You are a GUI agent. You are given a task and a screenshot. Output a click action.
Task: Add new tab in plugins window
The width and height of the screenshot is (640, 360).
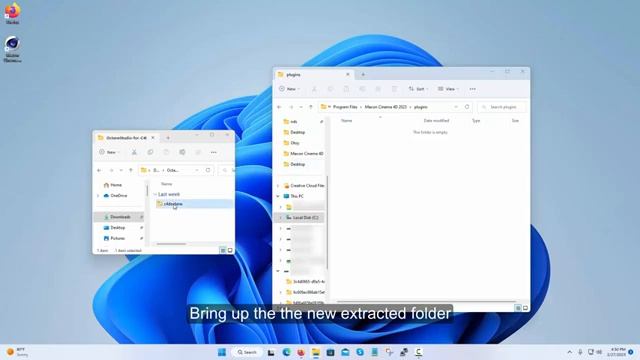pyautogui.click(x=363, y=74)
